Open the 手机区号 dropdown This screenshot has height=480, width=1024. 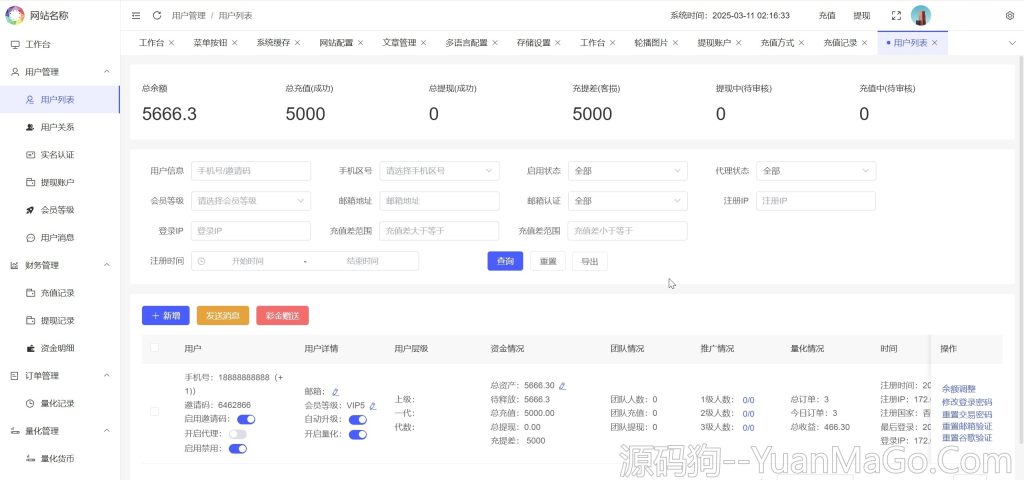pos(439,170)
